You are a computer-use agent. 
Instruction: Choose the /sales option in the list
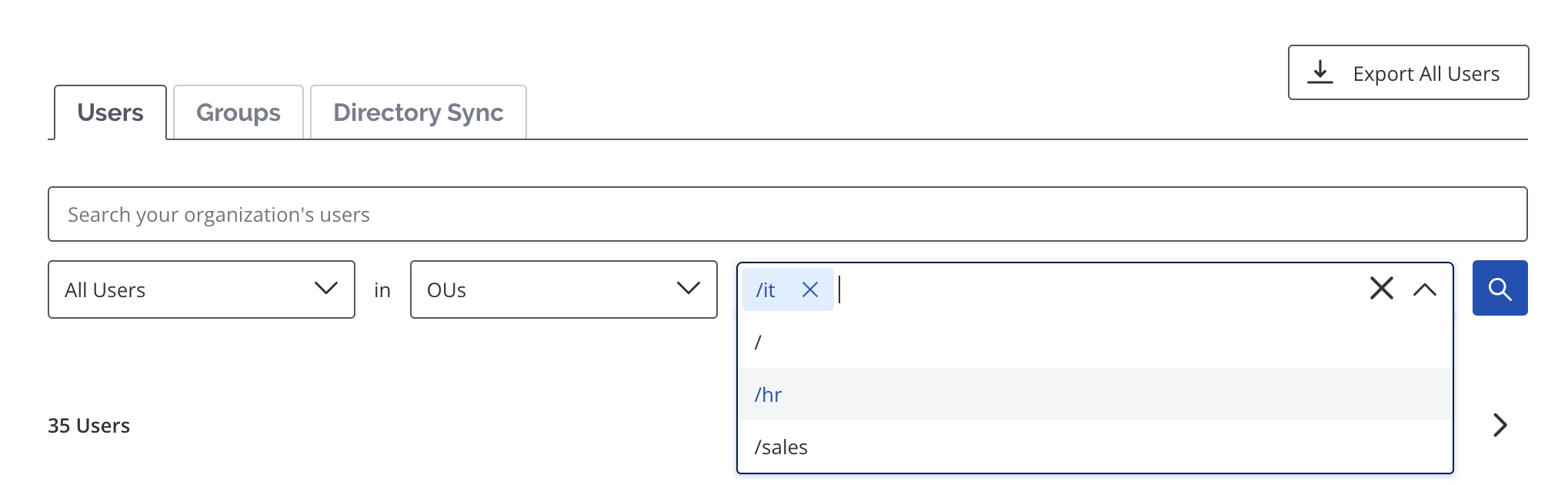tap(1095, 447)
